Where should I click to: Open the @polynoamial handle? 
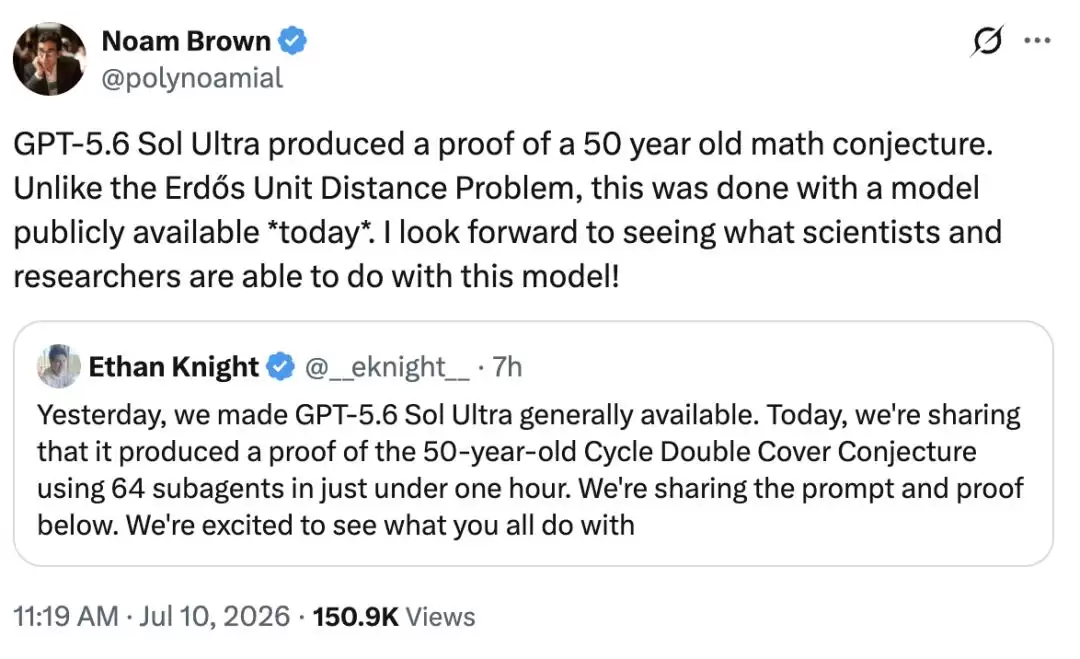coord(192,78)
